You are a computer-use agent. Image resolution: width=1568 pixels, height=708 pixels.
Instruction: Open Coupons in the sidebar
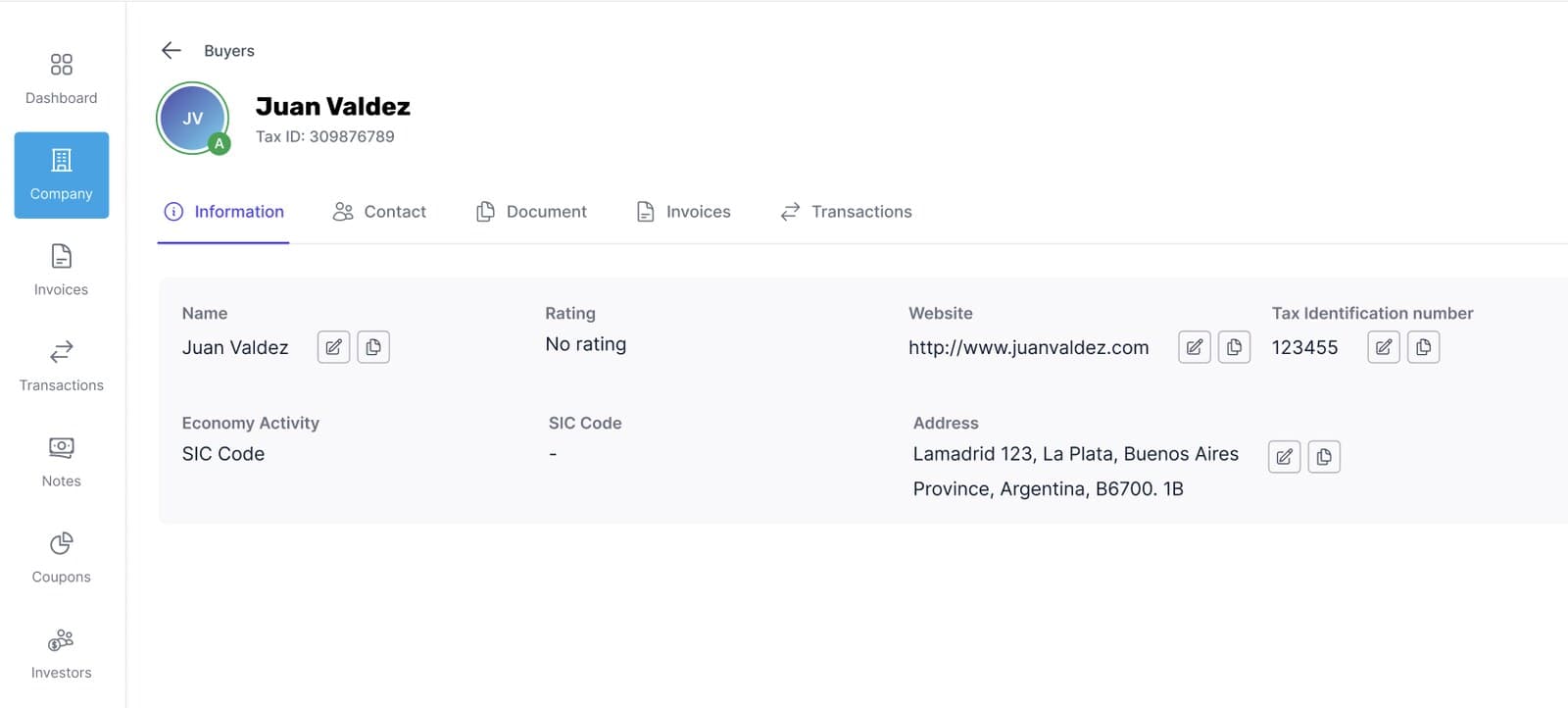click(62, 559)
